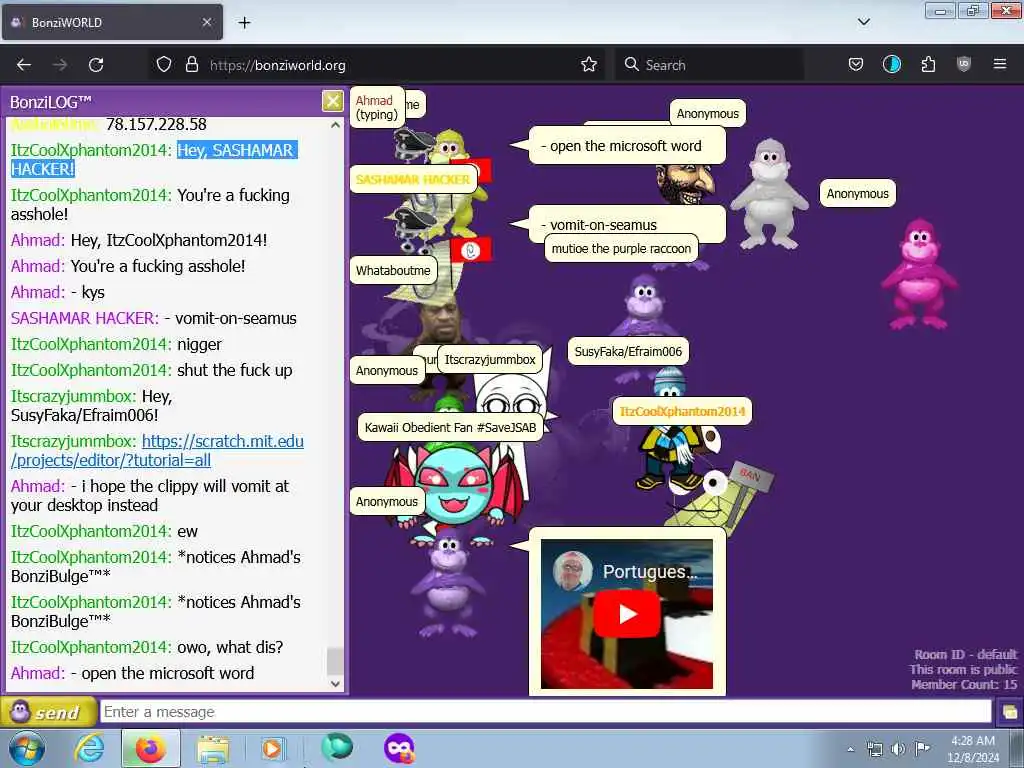1024x768 pixels.
Task: Click the send button
Action: point(48,712)
